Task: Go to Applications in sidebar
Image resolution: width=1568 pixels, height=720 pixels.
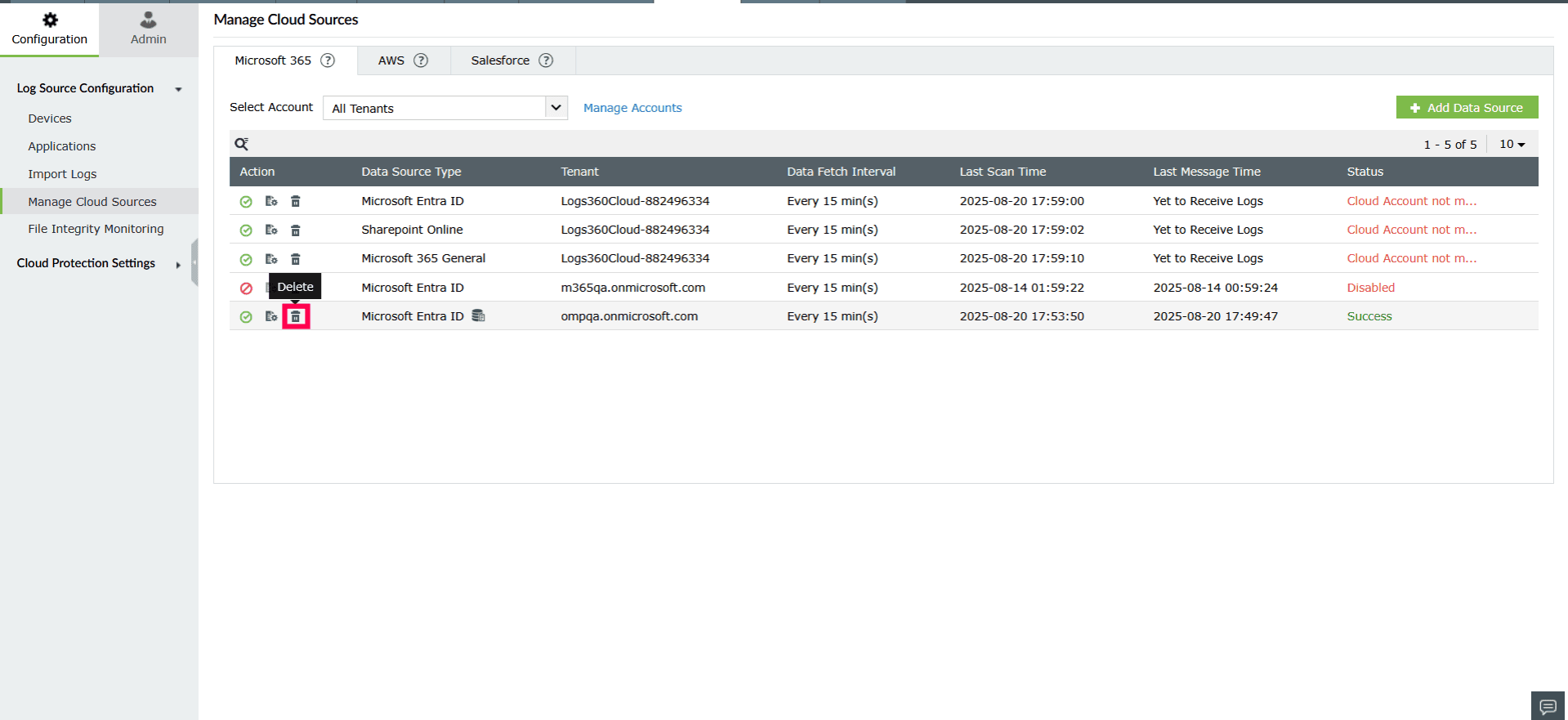Action: pos(62,146)
